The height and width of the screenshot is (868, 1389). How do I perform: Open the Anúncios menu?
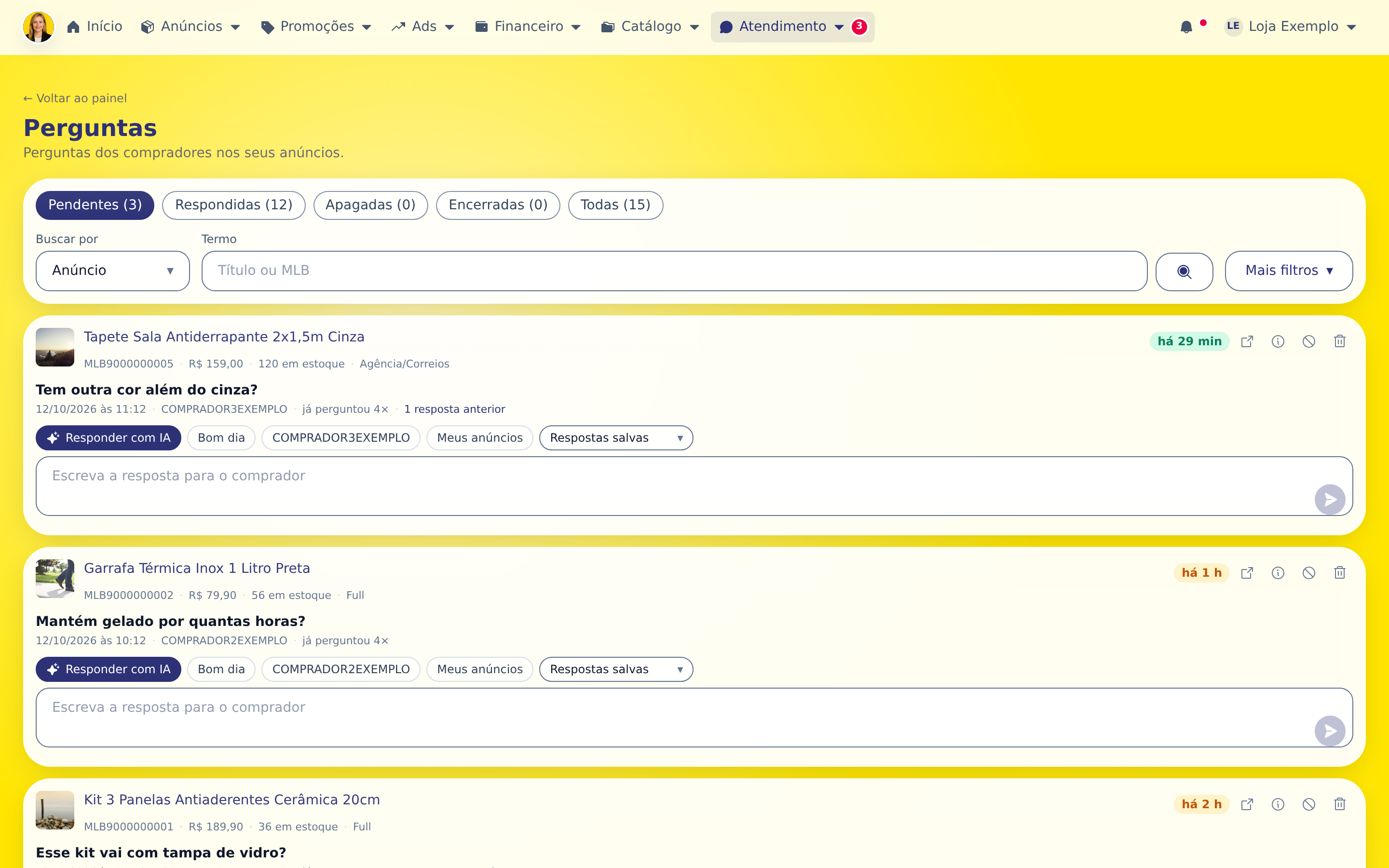click(x=190, y=27)
